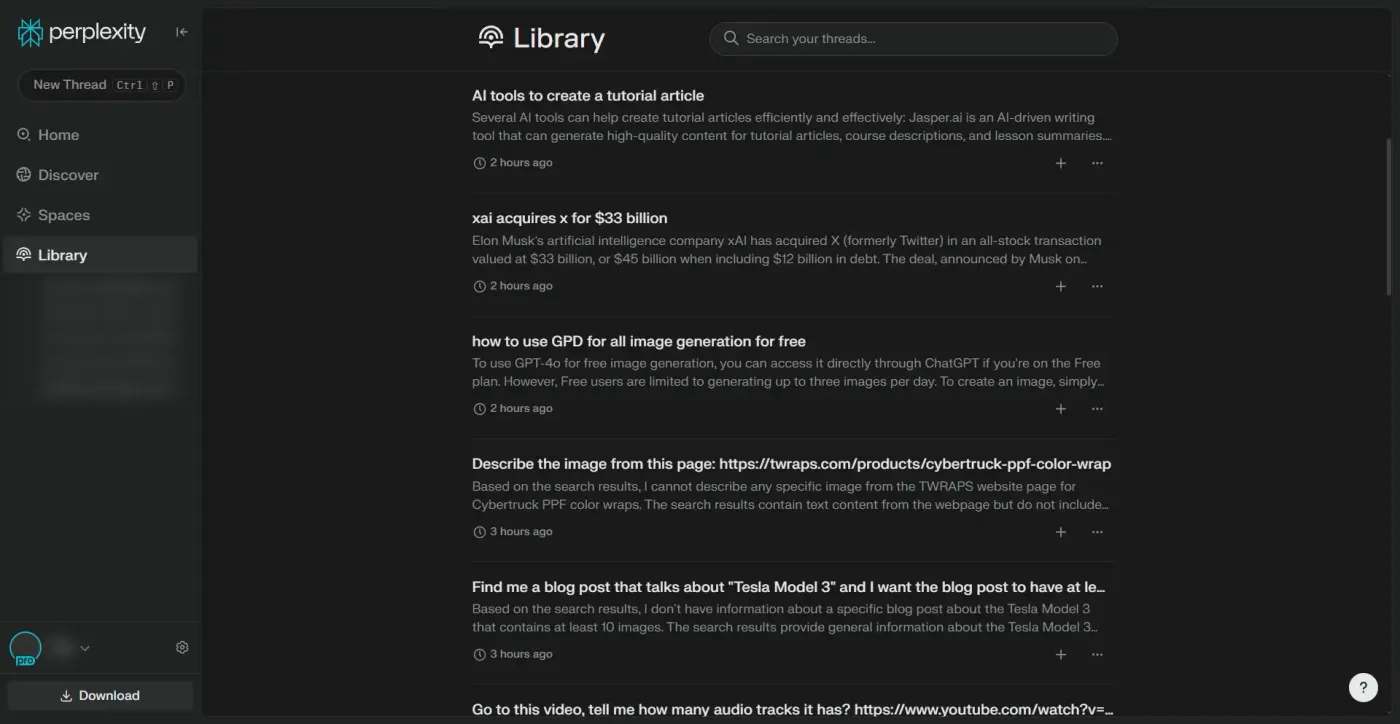Open thread "AI tools to create a tutorial article"
This screenshot has height=724, width=1400.
click(588, 96)
